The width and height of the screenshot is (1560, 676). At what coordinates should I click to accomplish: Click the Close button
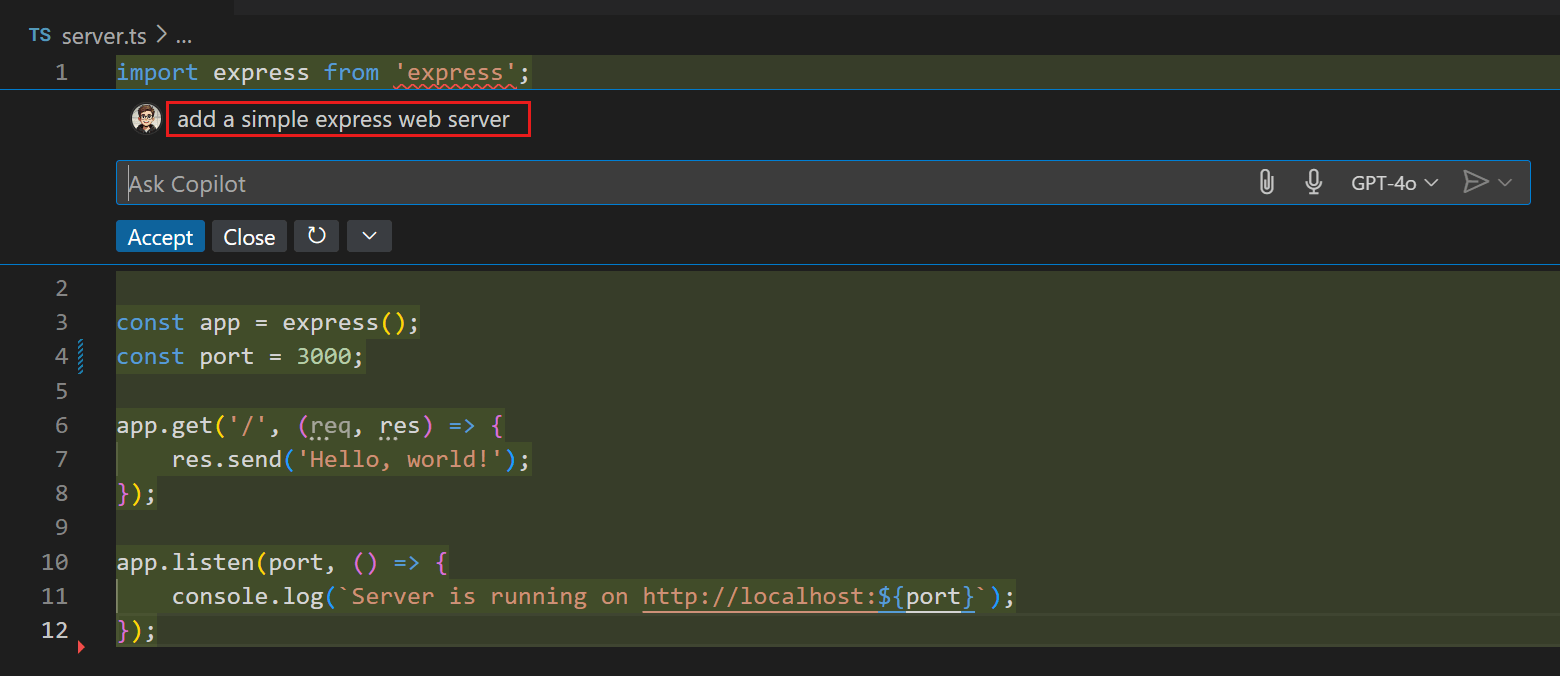point(248,236)
